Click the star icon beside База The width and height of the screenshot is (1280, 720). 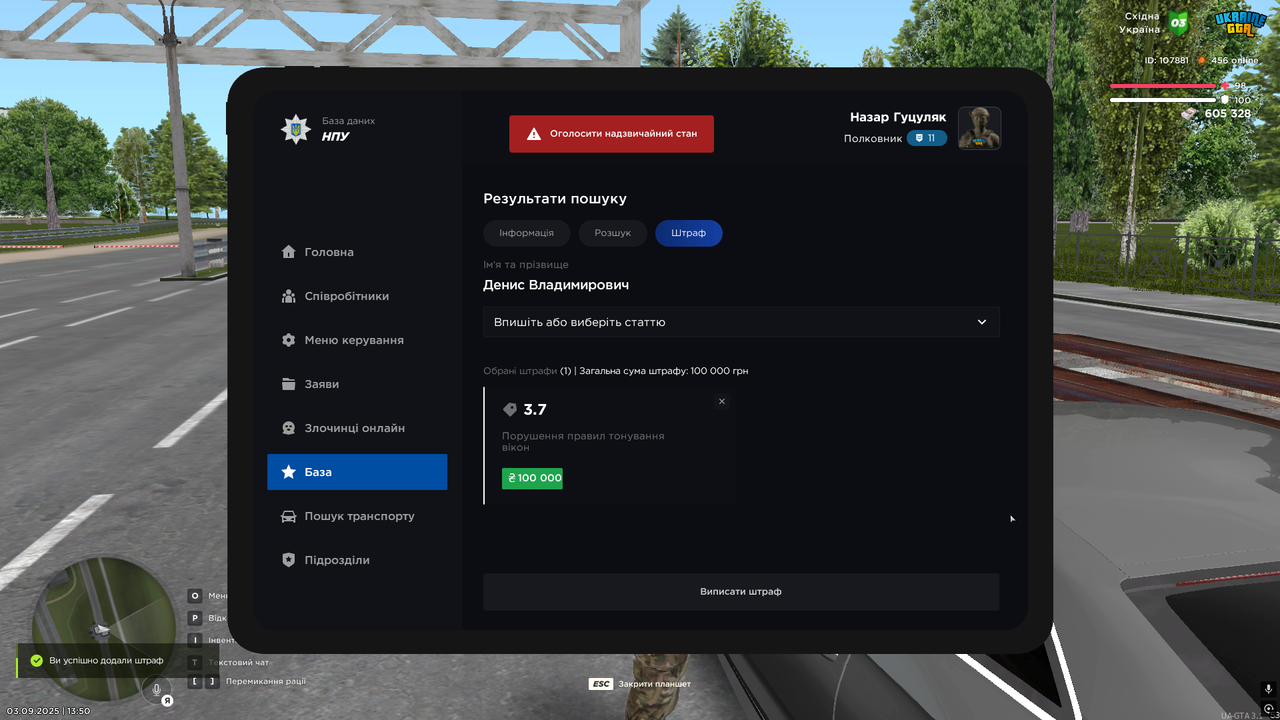tap(289, 472)
